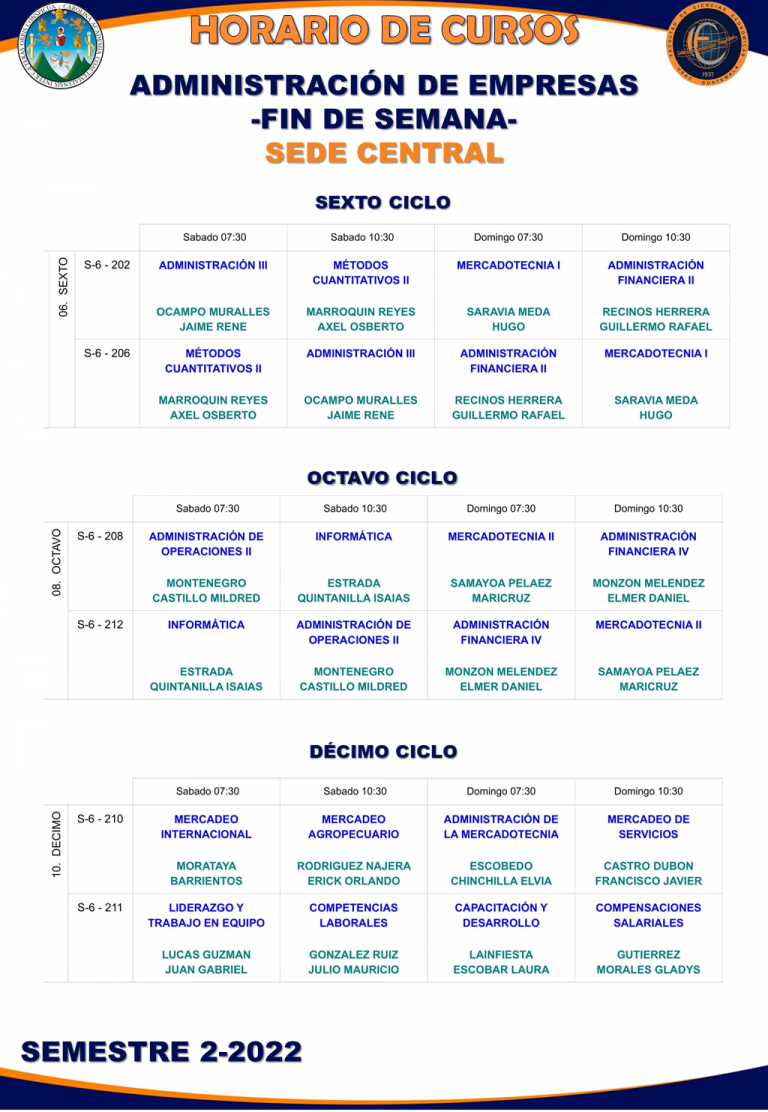Click the HORARIO DE CURSOS title
This screenshot has height=1112, width=768.
(x=384, y=30)
